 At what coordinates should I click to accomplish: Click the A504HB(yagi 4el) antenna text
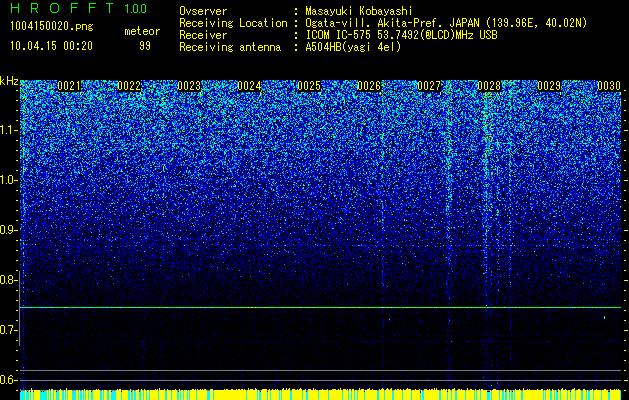(x=353, y=47)
